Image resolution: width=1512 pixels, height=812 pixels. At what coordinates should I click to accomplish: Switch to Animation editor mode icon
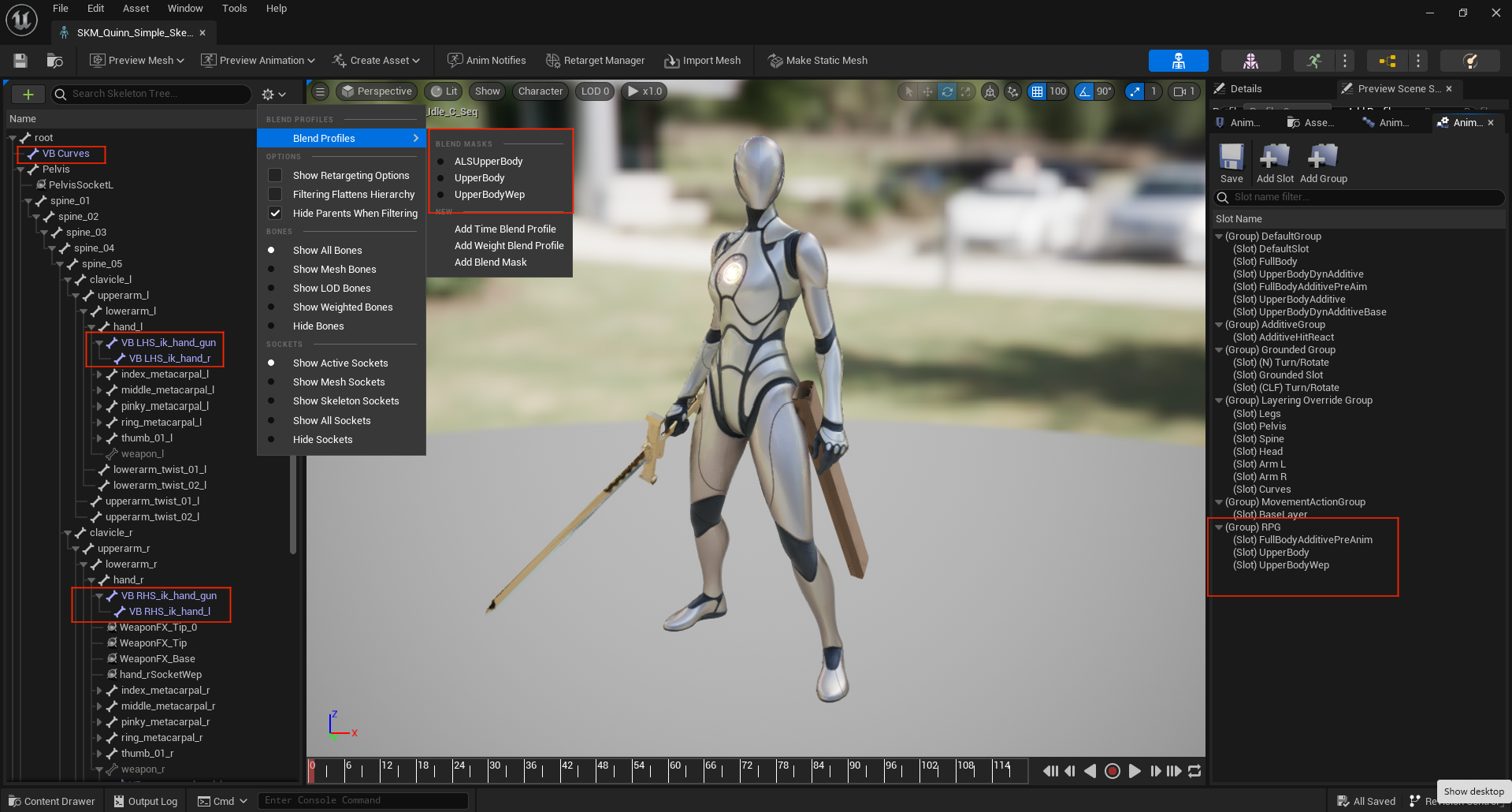[1313, 61]
